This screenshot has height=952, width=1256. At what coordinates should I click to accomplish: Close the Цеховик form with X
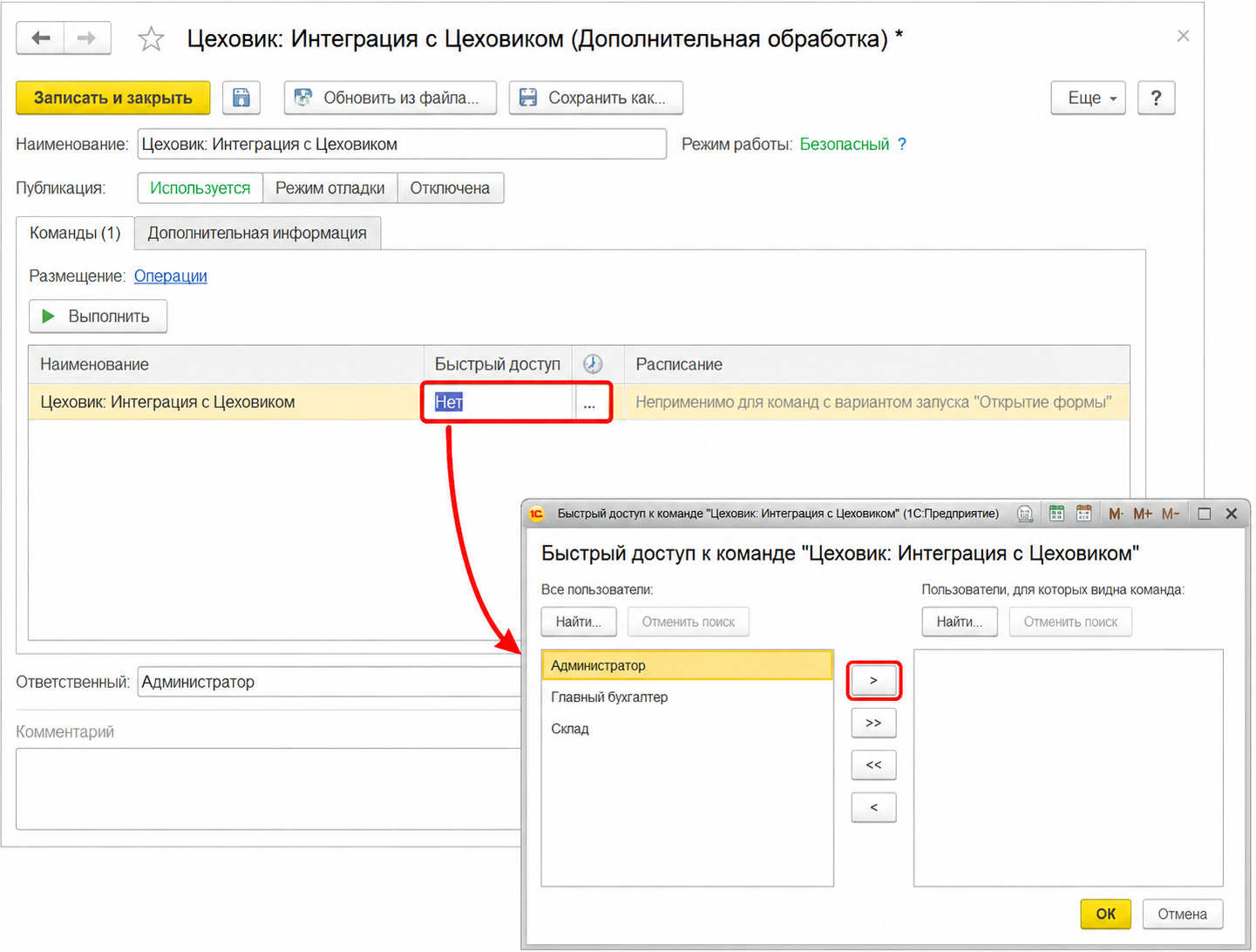click(1183, 36)
